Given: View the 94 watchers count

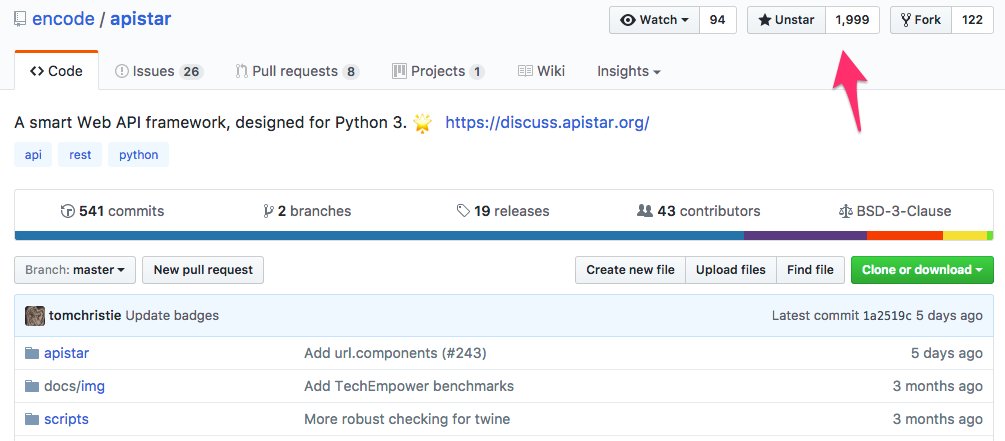Looking at the screenshot, I should (718, 20).
